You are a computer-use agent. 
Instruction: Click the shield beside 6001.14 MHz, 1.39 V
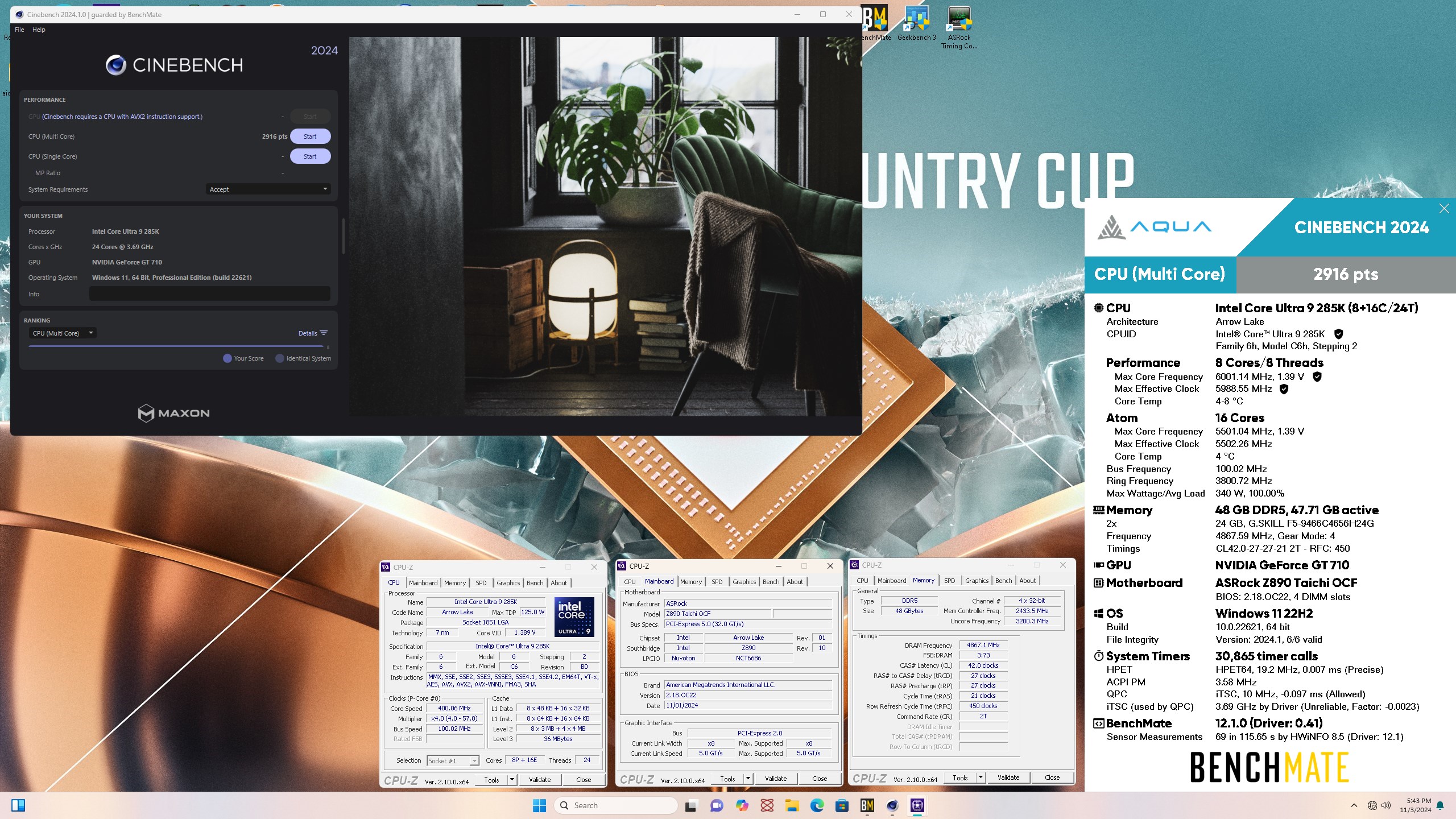(x=1317, y=377)
